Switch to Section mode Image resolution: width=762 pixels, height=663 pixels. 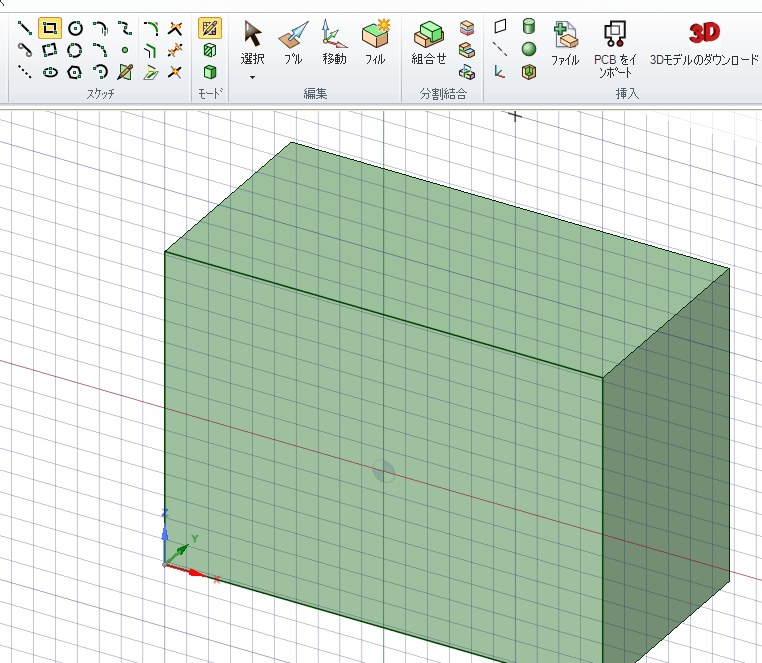210,50
